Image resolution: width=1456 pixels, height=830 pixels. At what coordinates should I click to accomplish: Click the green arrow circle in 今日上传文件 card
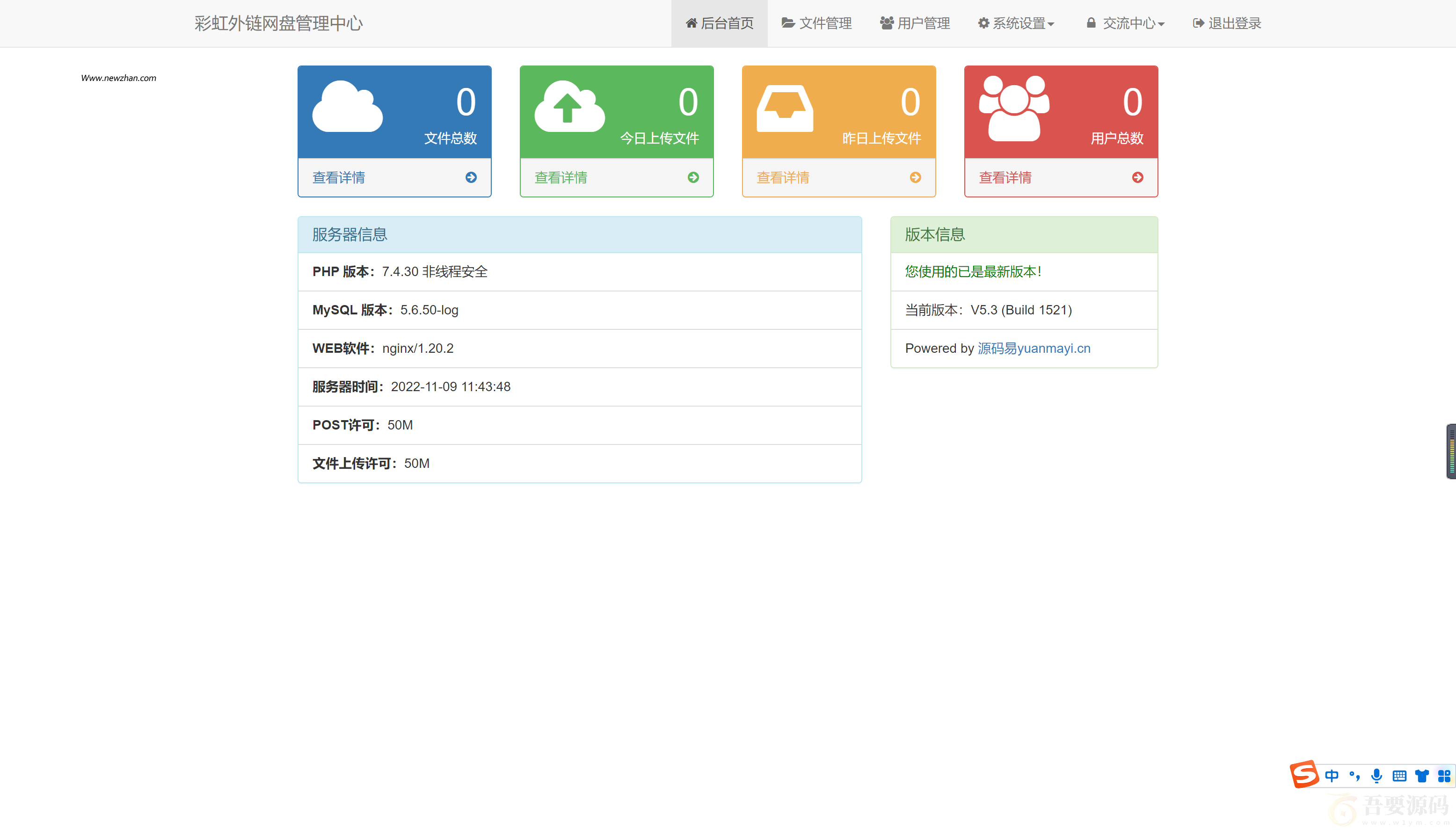[x=693, y=178]
